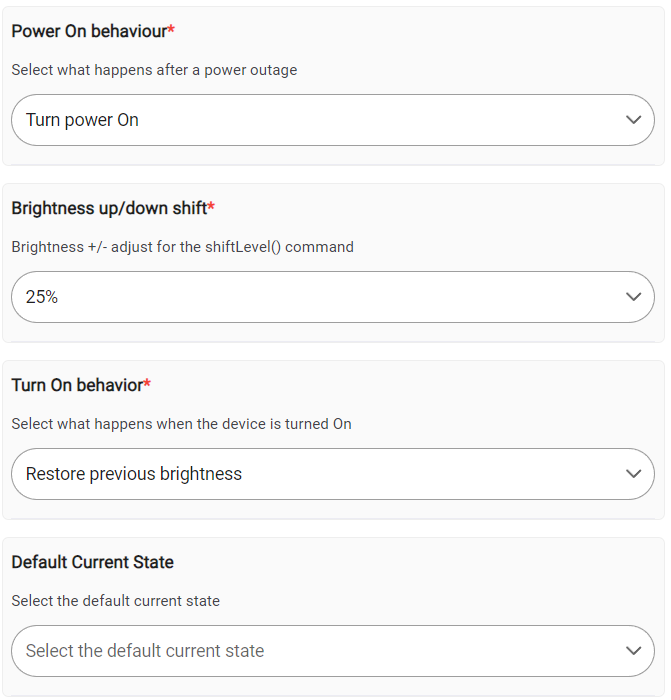Click the shiftLevel() command description text
The height and width of the screenshot is (700, 671).
182,247
